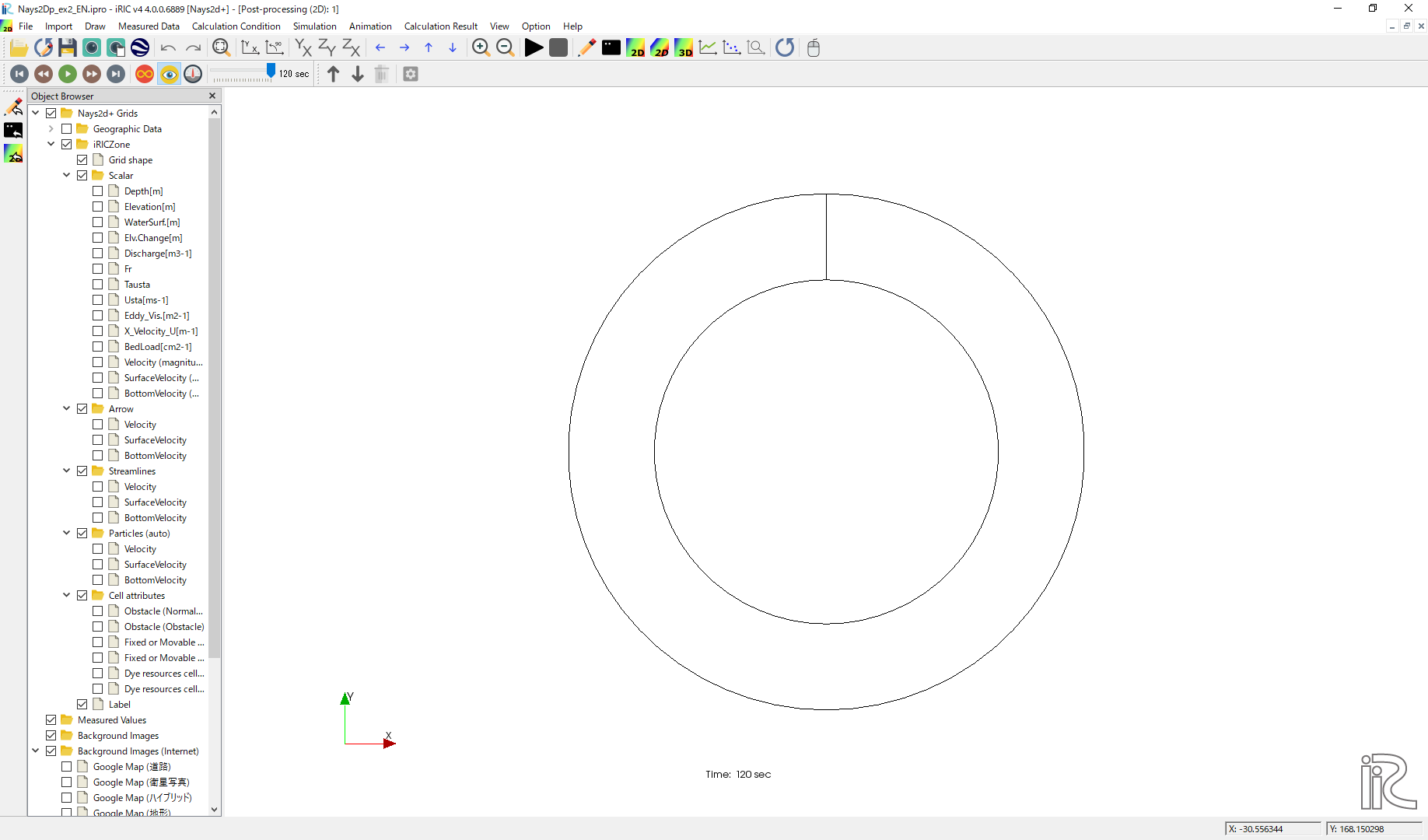Collapse Background Images (Internet) node

pos(36,751)
